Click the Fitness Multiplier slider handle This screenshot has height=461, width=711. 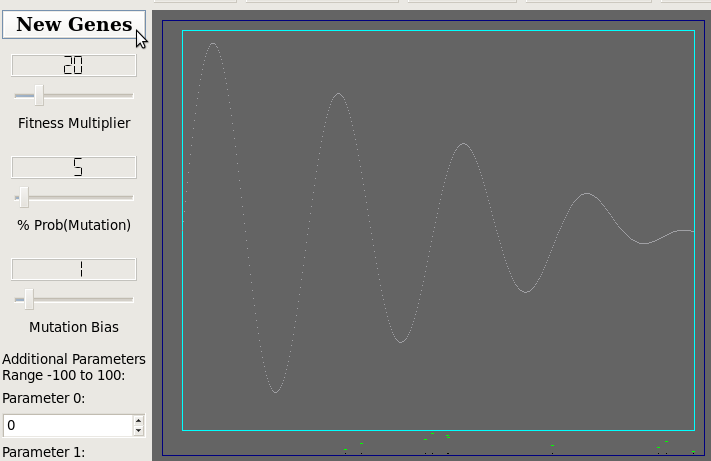click(x=39, y=95)
